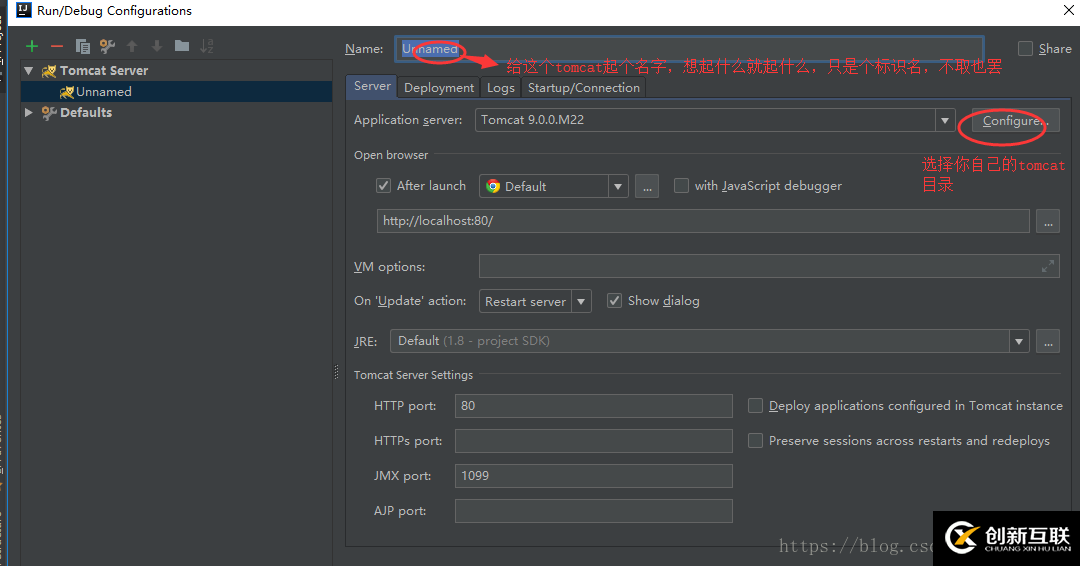The image size is (1080, 566).
Task: Open the Application server dropdown
Action: pyautogui.click(x=945, y=120)
